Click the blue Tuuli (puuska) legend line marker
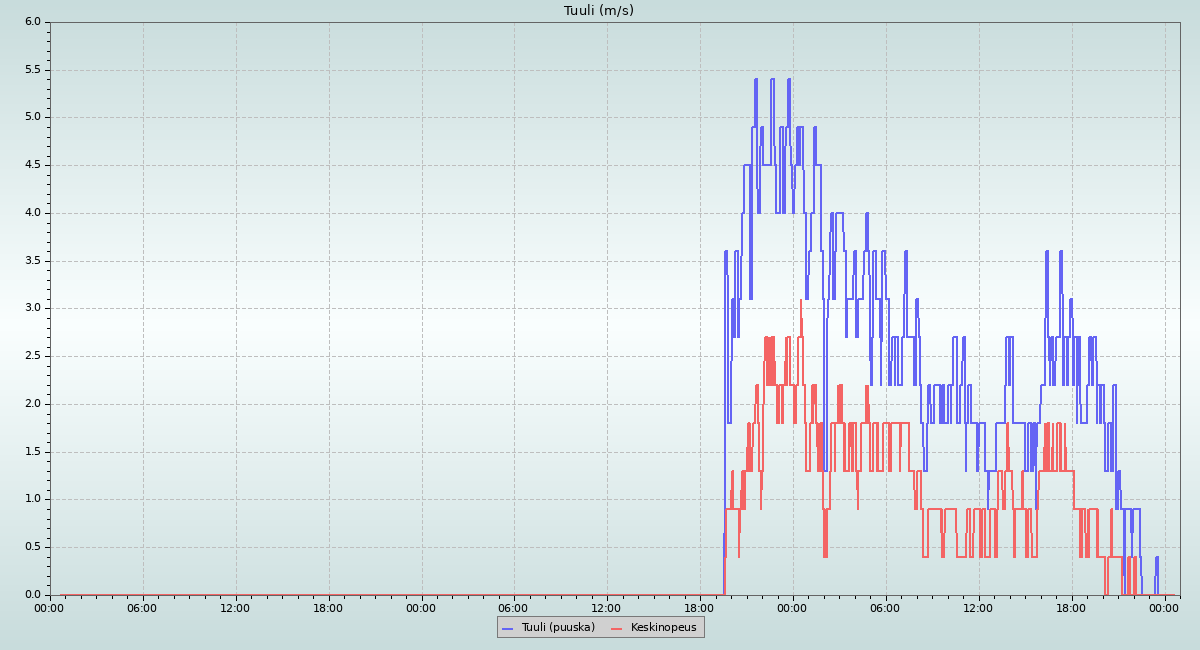This screenshot has height=650, width=1200. coord(508,628)
